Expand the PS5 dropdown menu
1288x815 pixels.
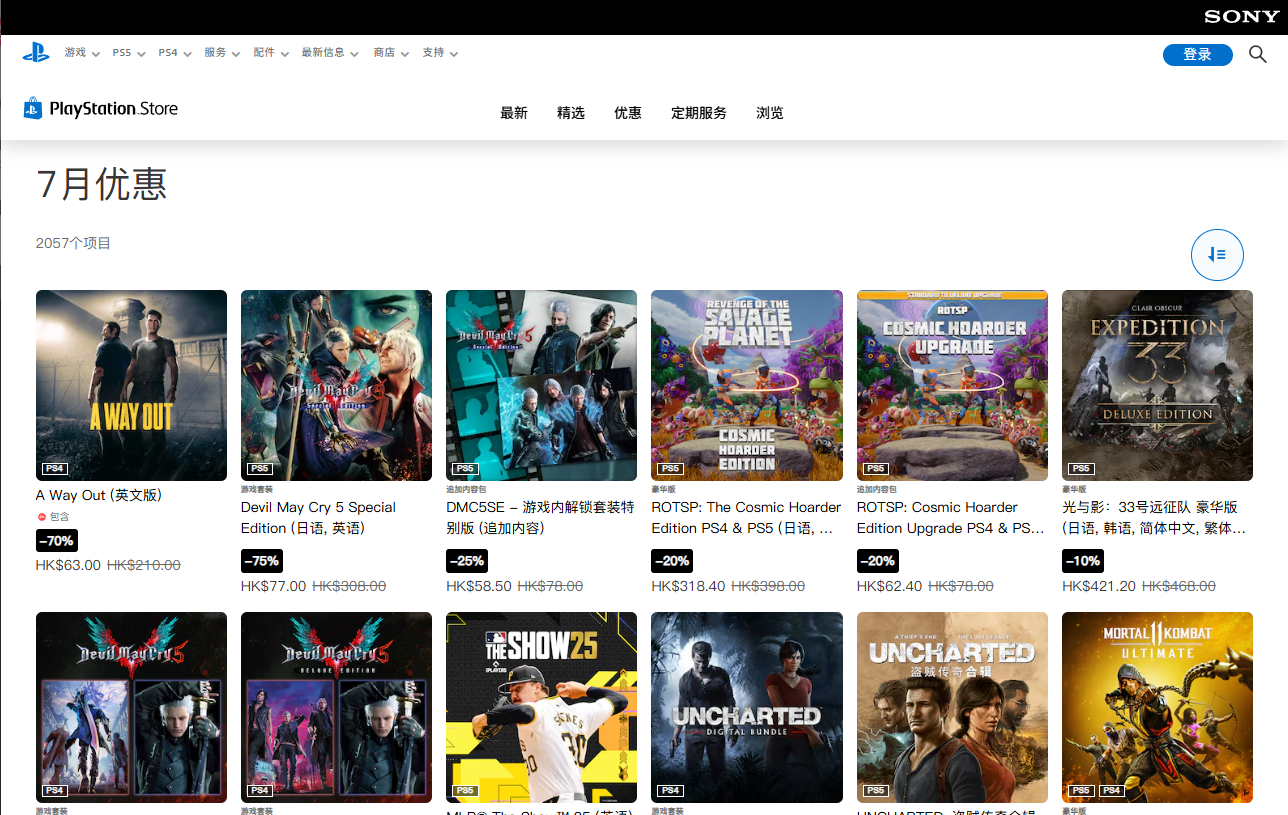point(129,53)
